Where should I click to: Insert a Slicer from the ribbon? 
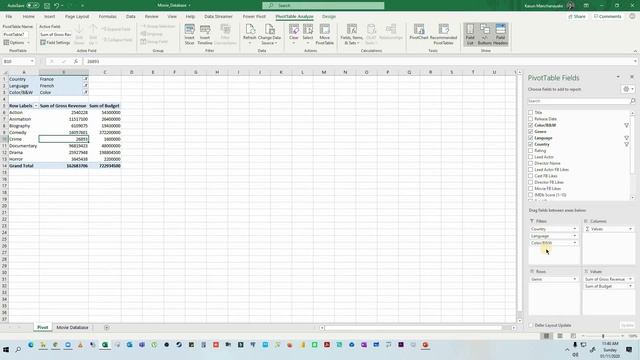pos(189,34)
